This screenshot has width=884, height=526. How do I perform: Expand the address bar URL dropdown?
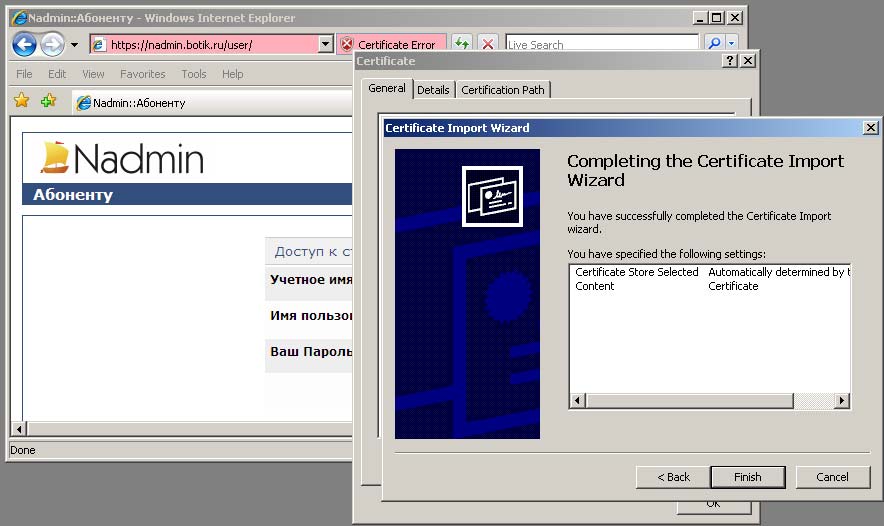(x=325, y=44)
